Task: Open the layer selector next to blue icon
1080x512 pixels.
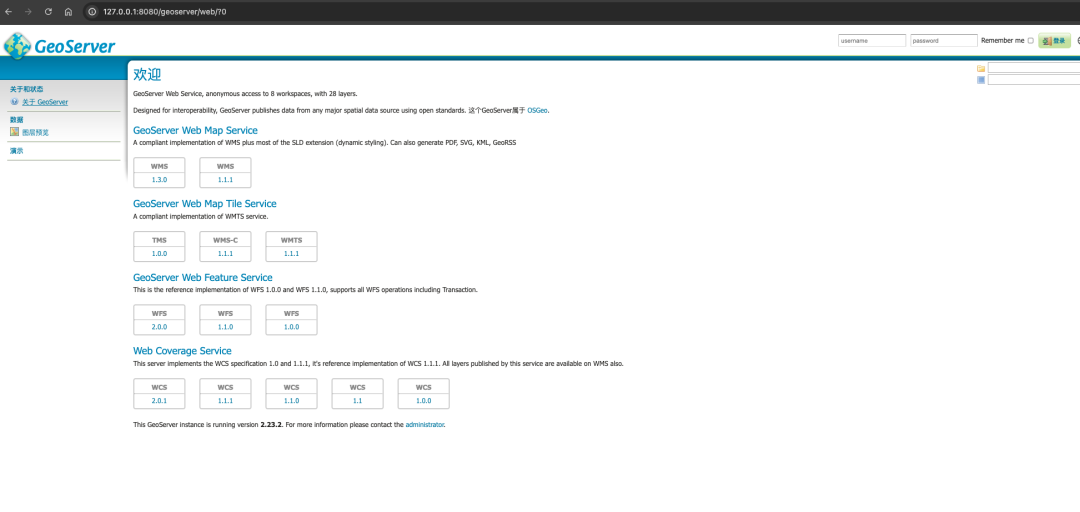Action: pos(1033,80)
